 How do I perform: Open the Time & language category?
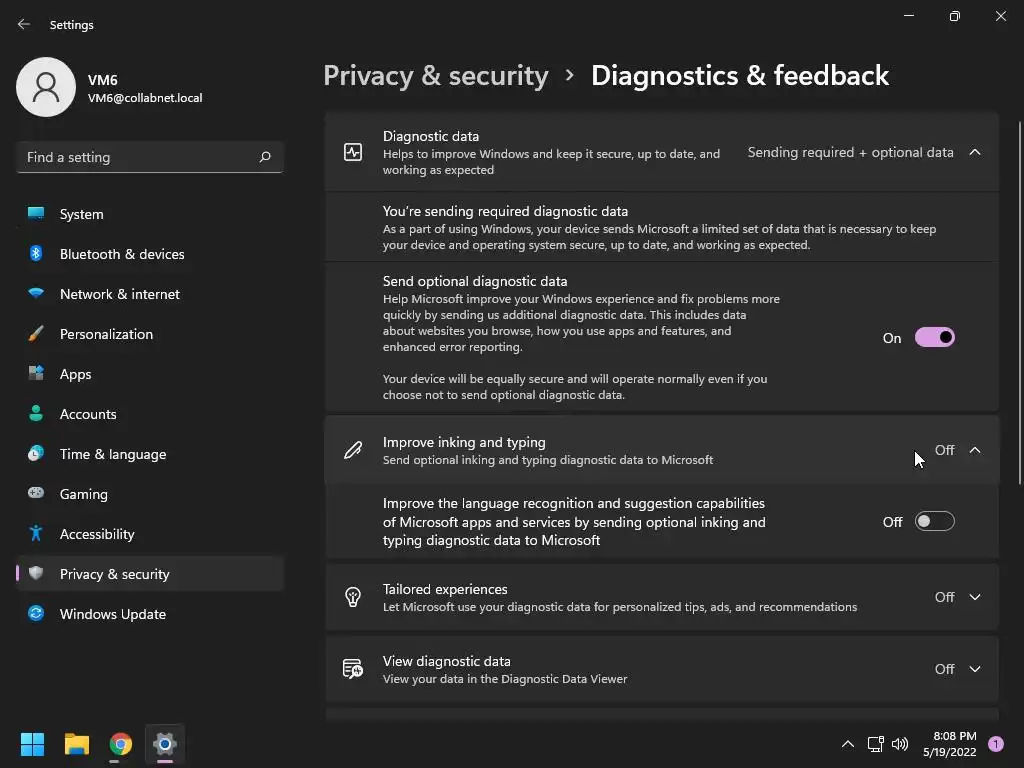click(113, 454)
